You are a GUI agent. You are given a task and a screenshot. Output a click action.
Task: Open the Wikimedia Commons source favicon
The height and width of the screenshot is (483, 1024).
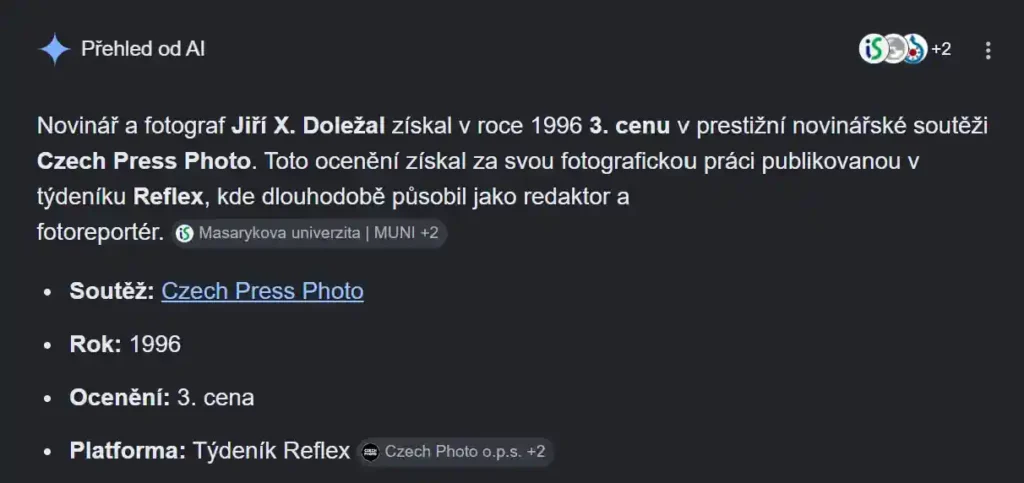pos(915,49)
